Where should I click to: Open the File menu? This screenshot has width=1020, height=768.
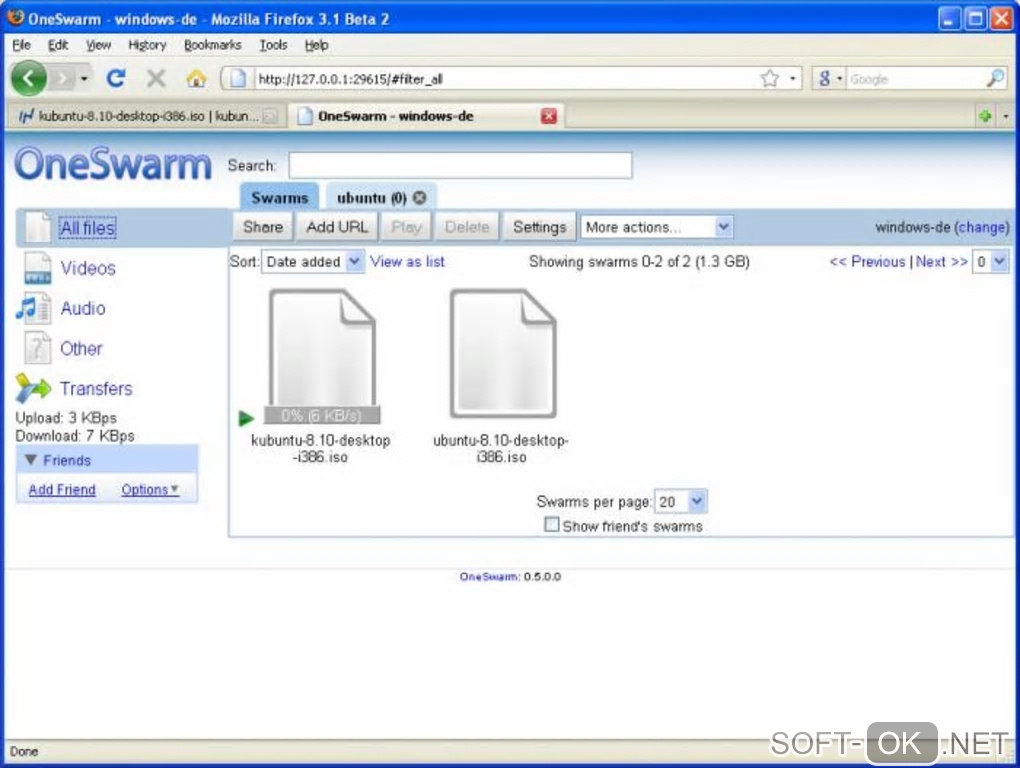21,45
